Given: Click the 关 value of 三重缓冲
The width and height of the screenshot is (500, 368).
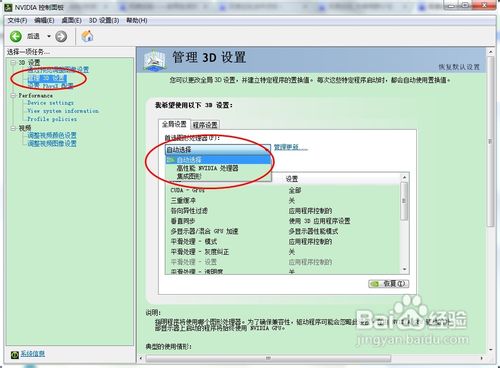Looking at the screenshot, I should pos(292,201).
